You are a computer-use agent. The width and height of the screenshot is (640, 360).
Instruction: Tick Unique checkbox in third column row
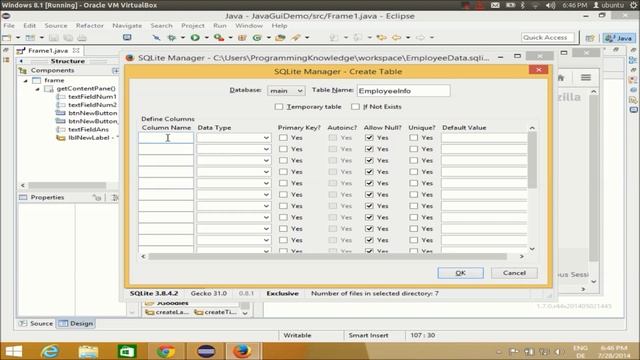coord(413,160)
